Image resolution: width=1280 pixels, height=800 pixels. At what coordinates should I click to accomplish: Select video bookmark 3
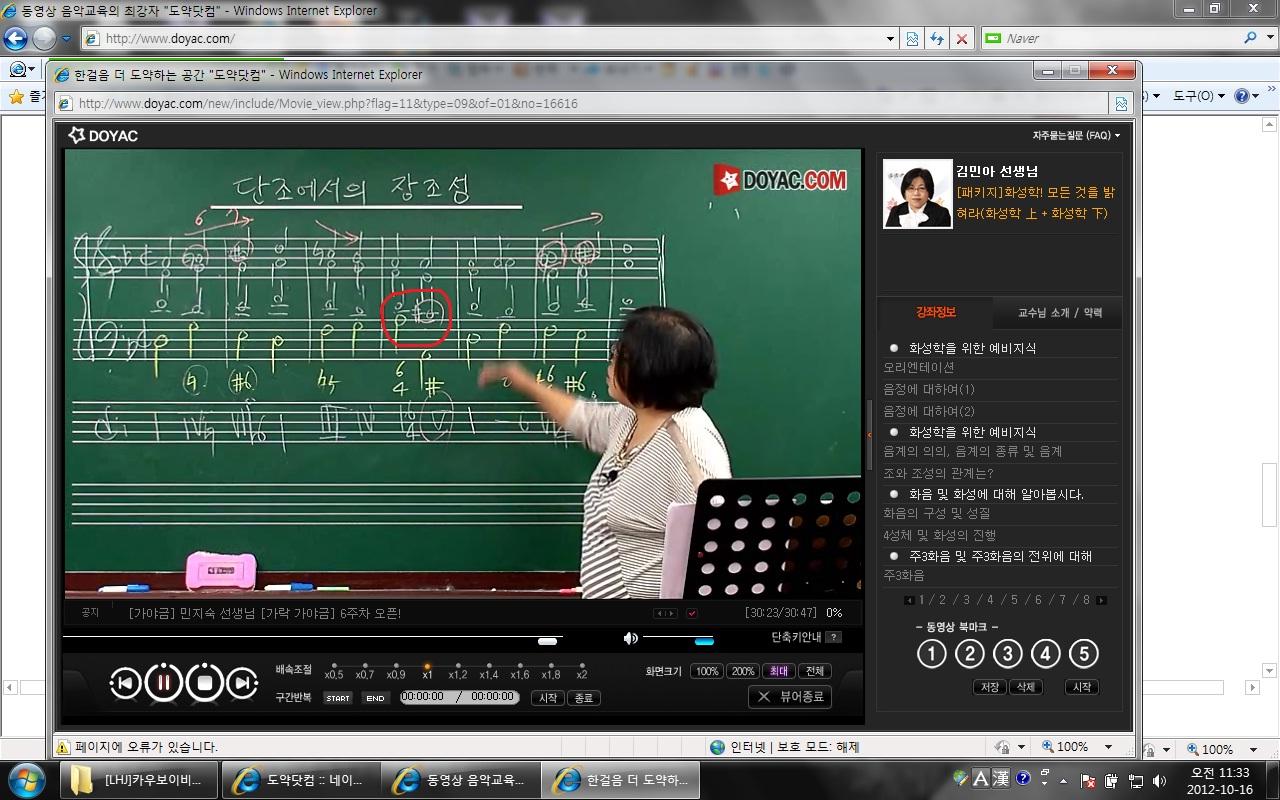tap(1007, 654)
